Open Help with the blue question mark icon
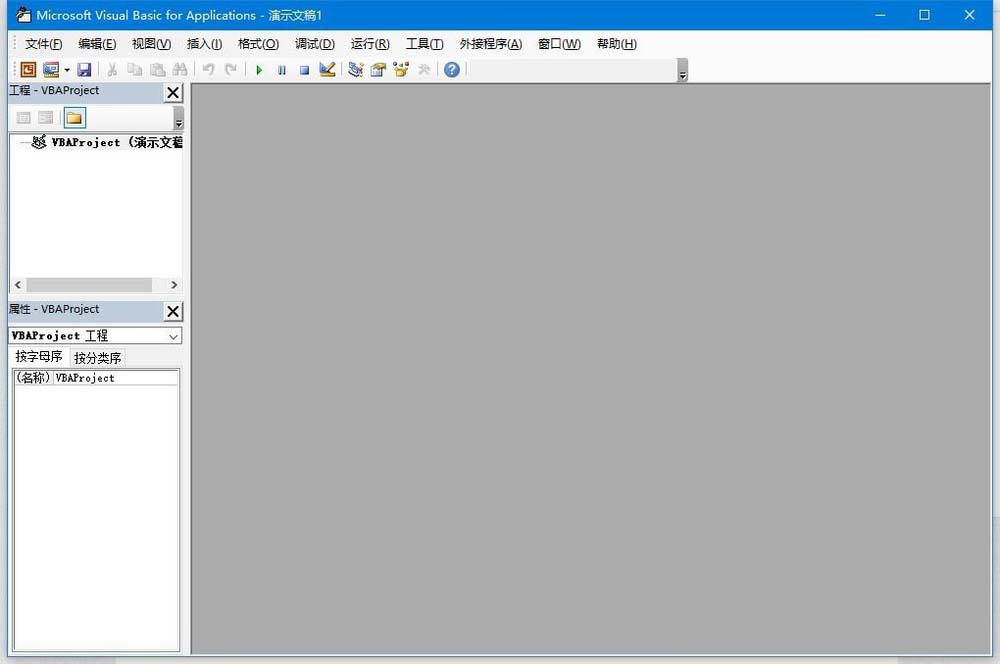Screen dimensions: 1000x664 pyautogui.click(x=452, y=70)
